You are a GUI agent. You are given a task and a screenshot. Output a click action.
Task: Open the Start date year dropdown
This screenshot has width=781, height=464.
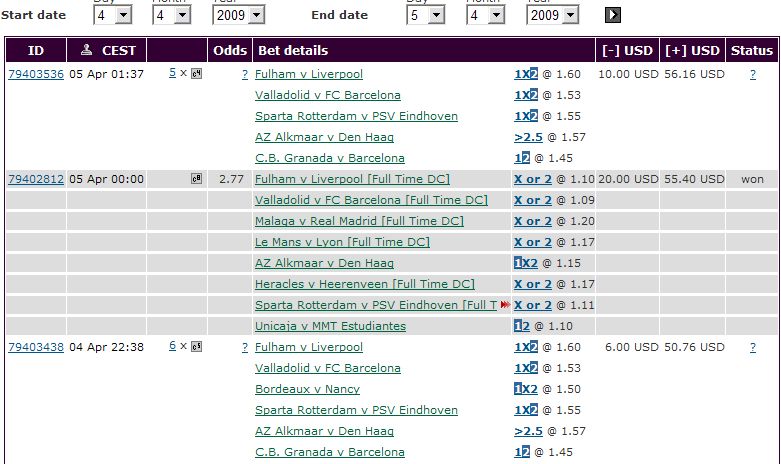coord(239,15)
